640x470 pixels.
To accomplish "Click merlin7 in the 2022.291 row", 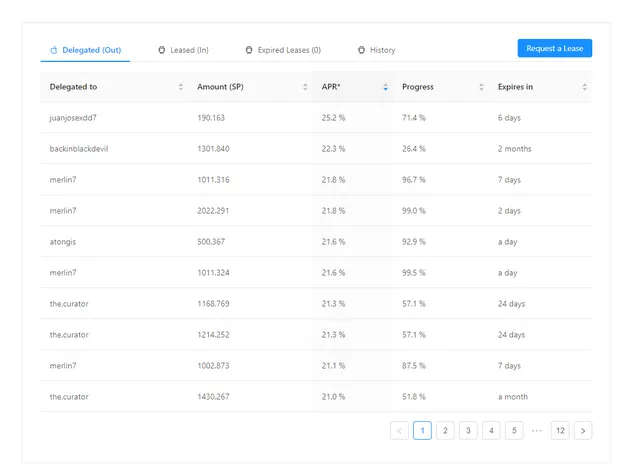I will coord(63,211).
